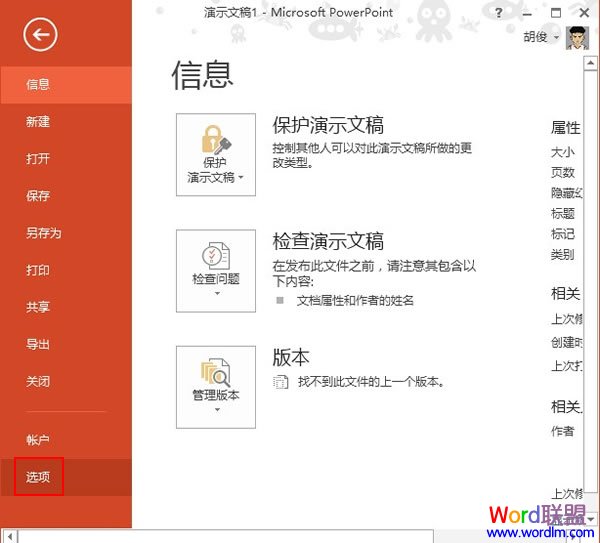
Task: Click the 作者 property label
Action: pos(562,431)
